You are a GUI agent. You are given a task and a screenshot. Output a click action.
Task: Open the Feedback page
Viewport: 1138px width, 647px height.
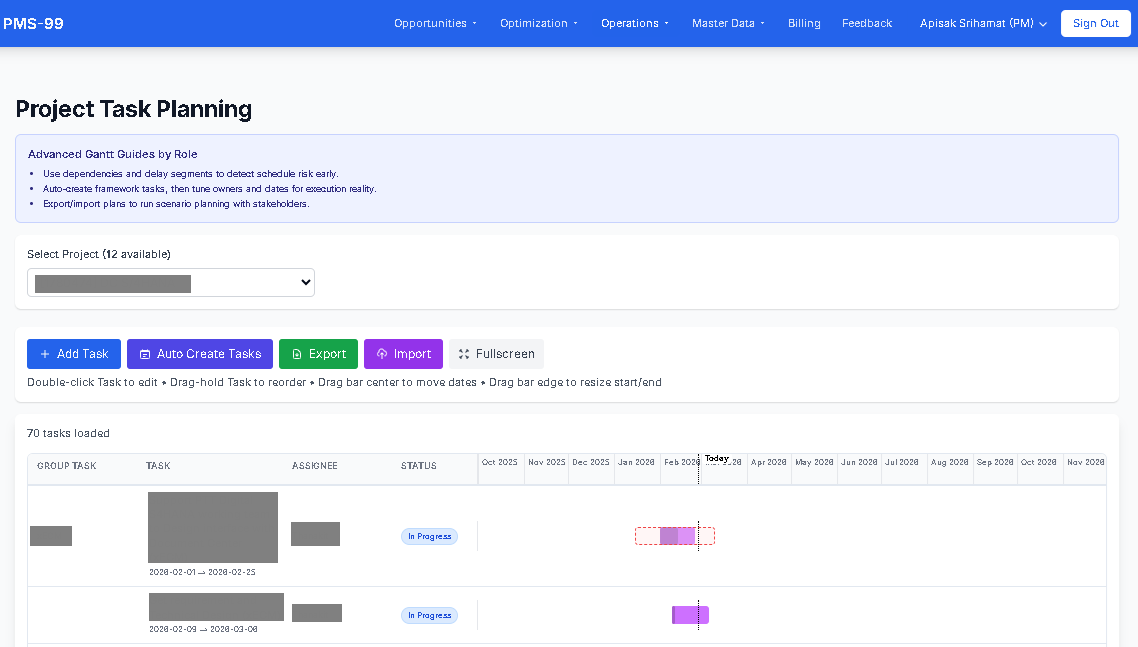[867, 23]
